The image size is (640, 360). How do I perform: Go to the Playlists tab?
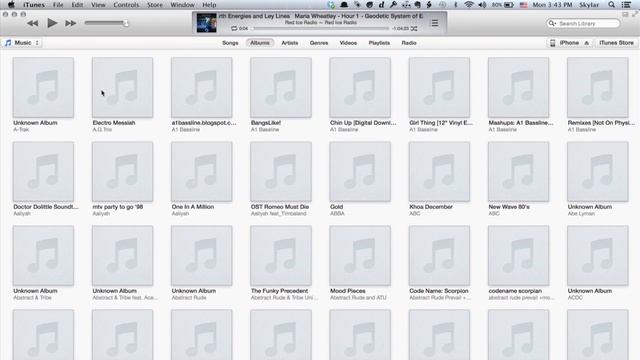[379, 43]
